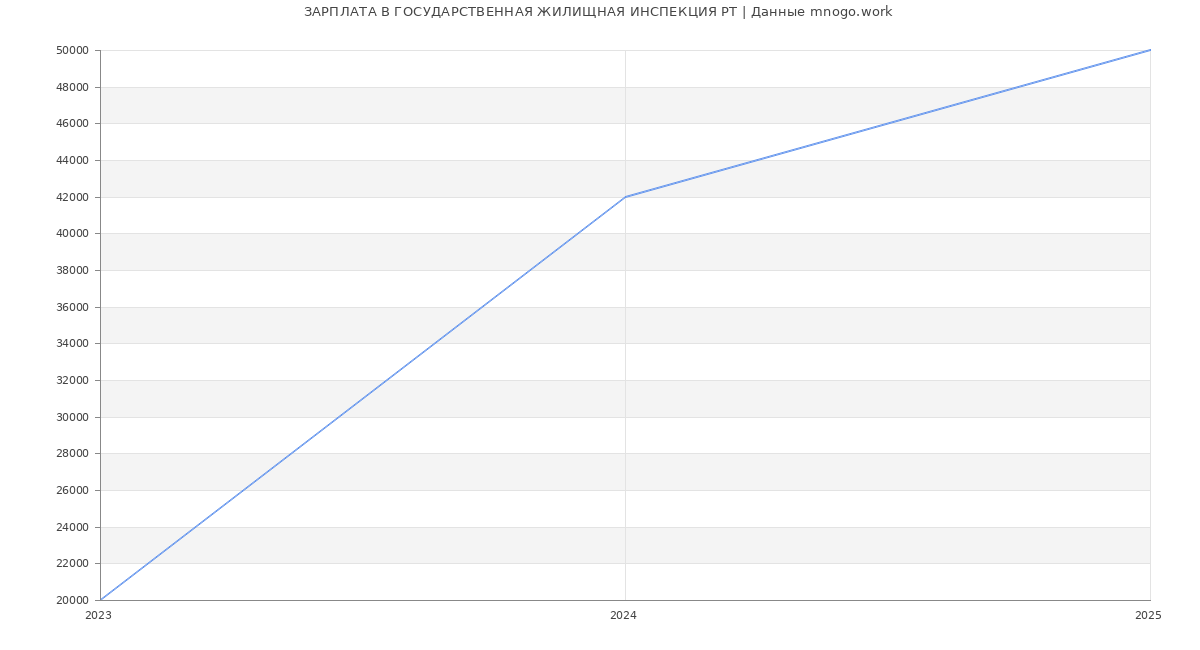Click the 50000 y-axis label
1200x650 pixels.
72,50
